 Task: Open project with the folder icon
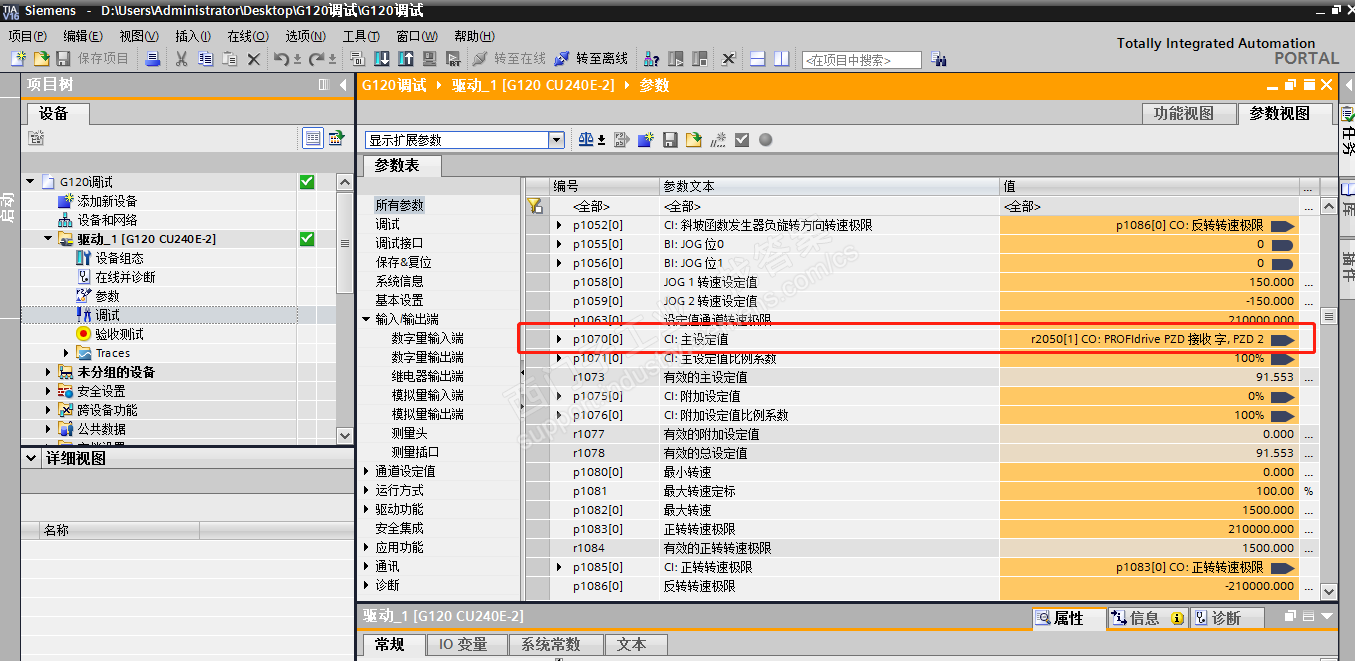pyautogui.click(x=41, y=59)
